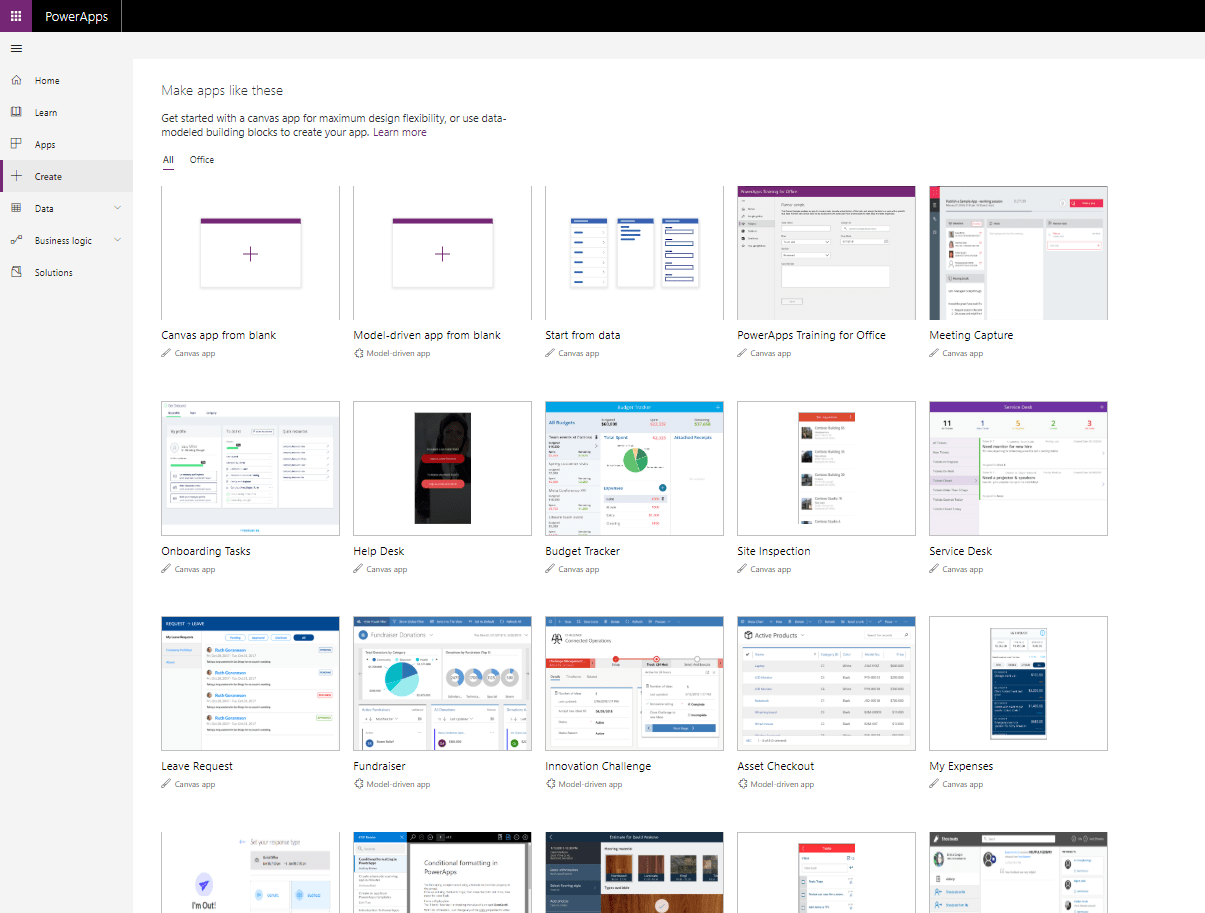Select the Help Desk thumbnail
Screen dimensions: 1205x913
(x=442, y=469)
